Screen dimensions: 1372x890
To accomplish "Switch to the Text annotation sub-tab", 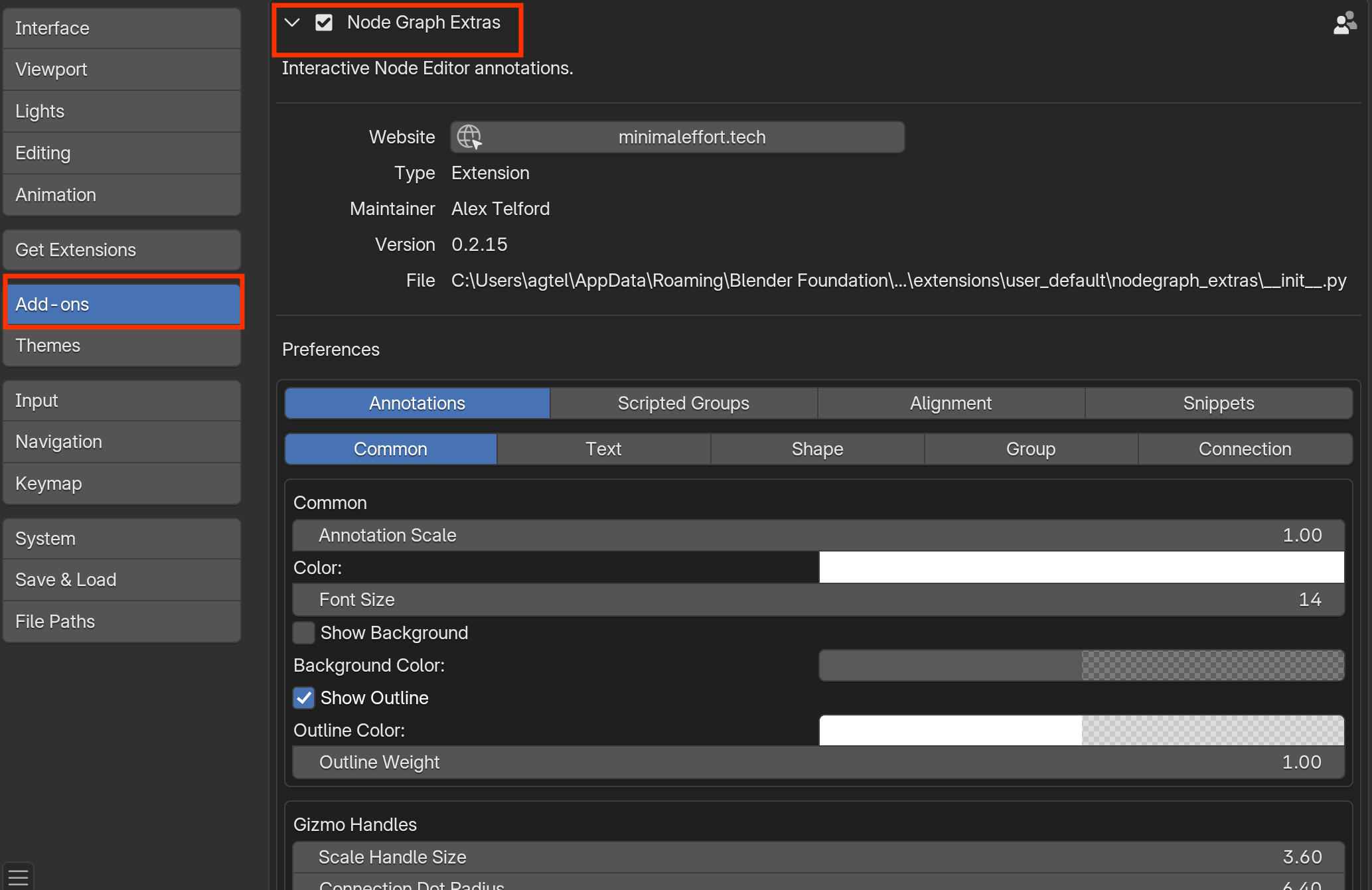I will pos(604,449).
